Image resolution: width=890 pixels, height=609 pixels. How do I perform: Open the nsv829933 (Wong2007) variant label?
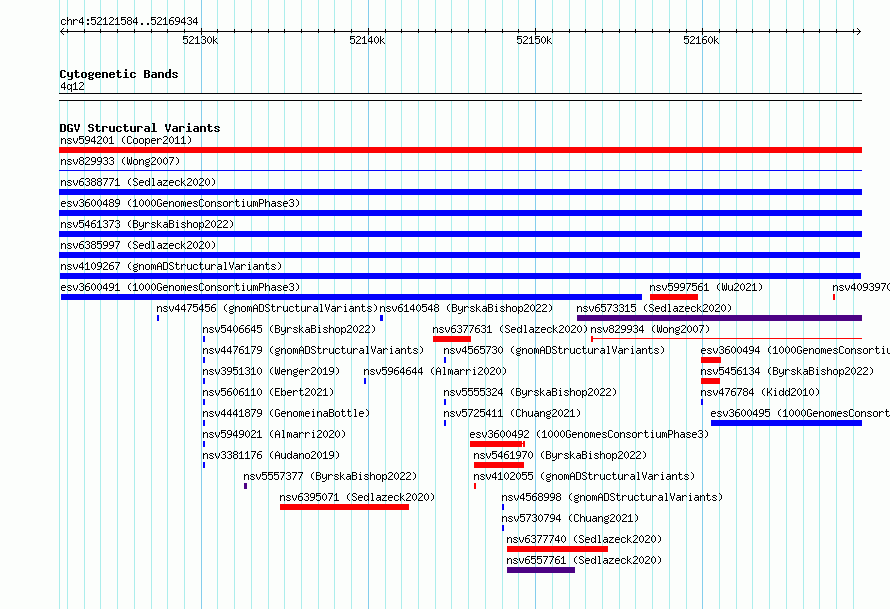pyautogui.click(x=120, y=161)
